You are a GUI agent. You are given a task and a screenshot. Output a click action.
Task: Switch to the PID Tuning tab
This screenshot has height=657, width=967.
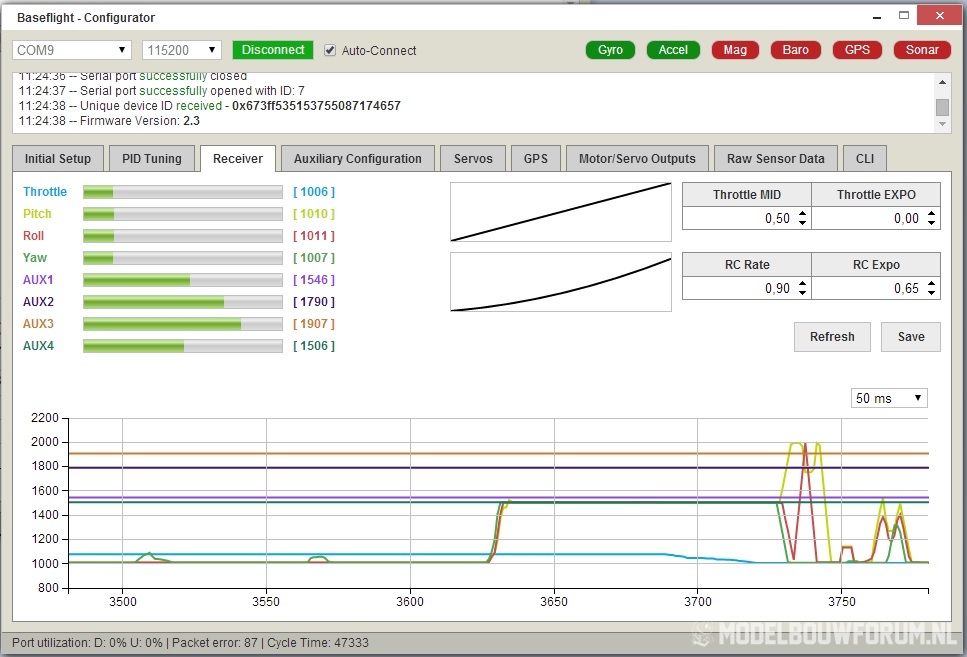152,159
